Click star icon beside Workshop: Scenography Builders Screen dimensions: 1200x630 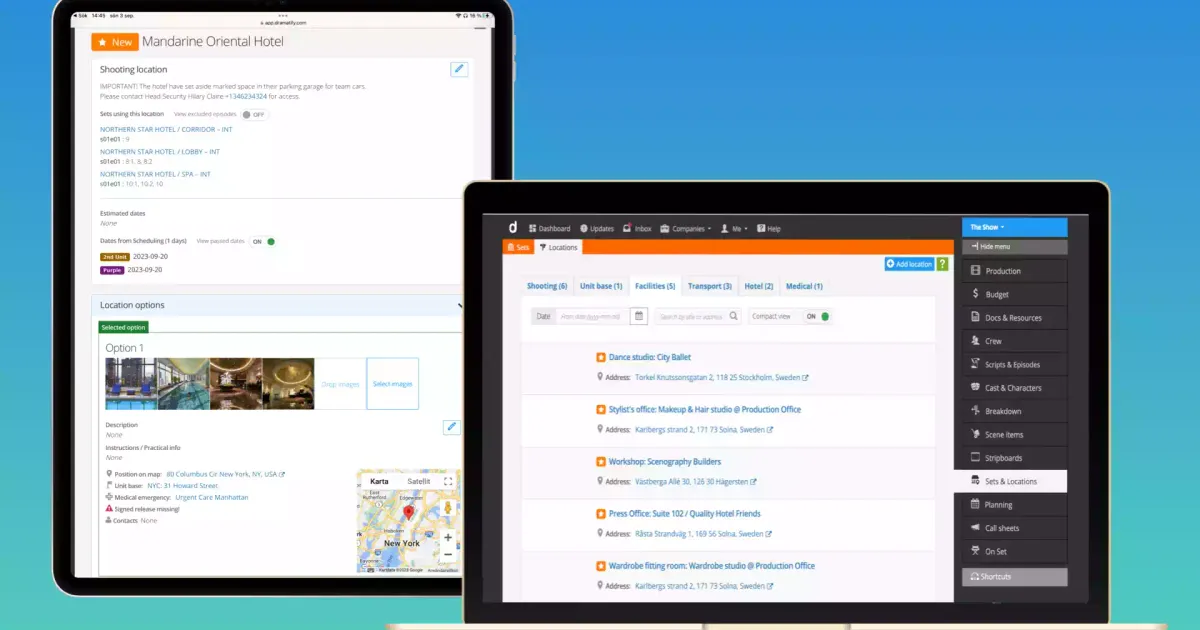pyautogui.click(x=600, y=462)
